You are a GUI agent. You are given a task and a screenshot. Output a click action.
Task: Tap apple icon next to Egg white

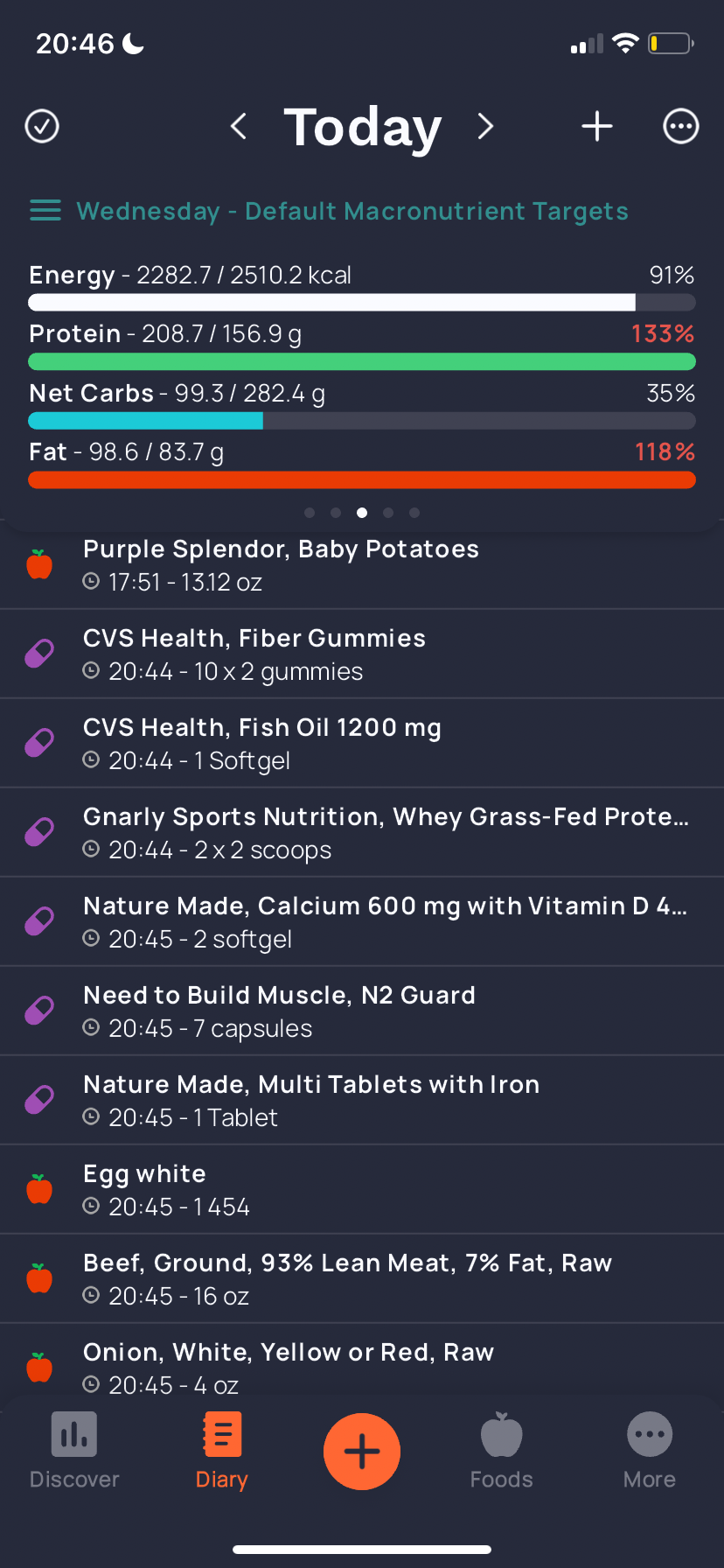pyautogui.click(x=39, y=1189)
